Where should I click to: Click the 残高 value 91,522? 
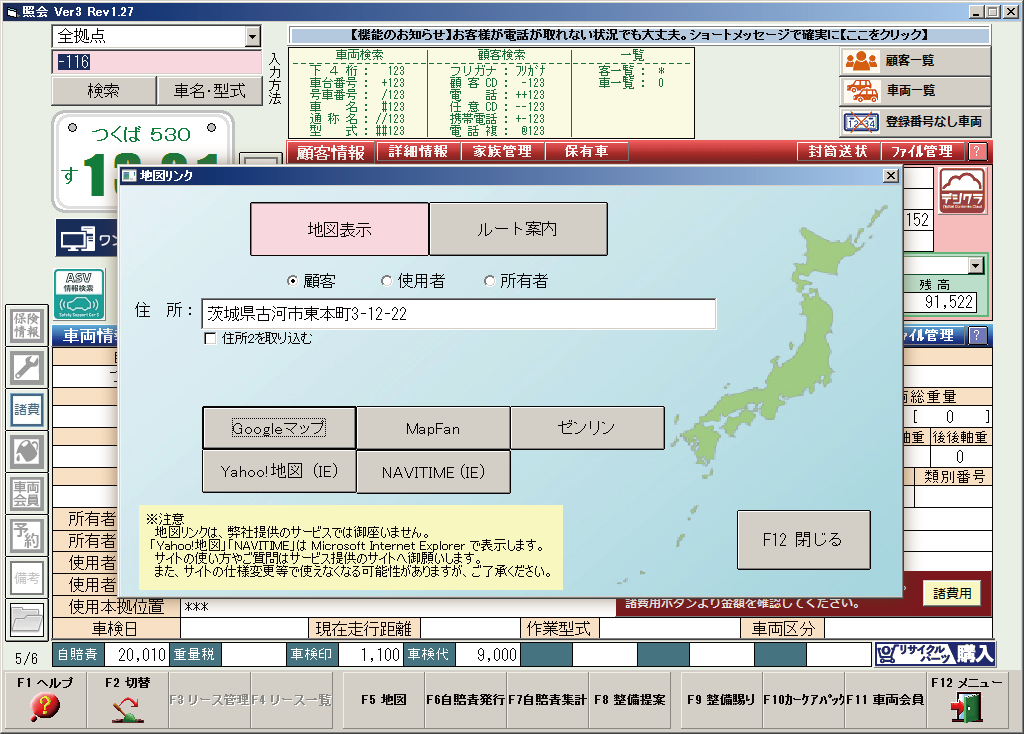pyautogui.click(x=940, y=302)
